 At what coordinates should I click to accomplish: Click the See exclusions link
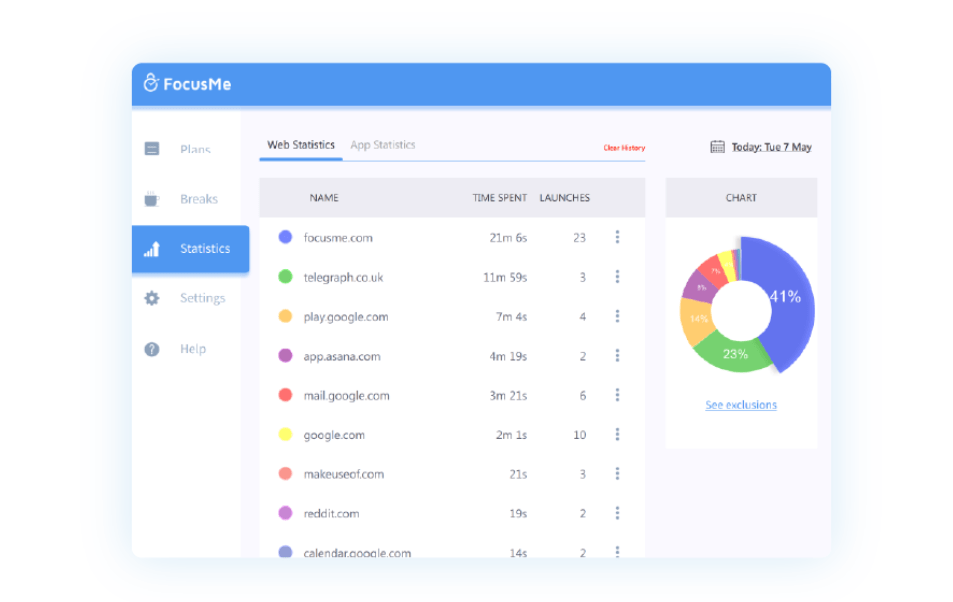741,405
